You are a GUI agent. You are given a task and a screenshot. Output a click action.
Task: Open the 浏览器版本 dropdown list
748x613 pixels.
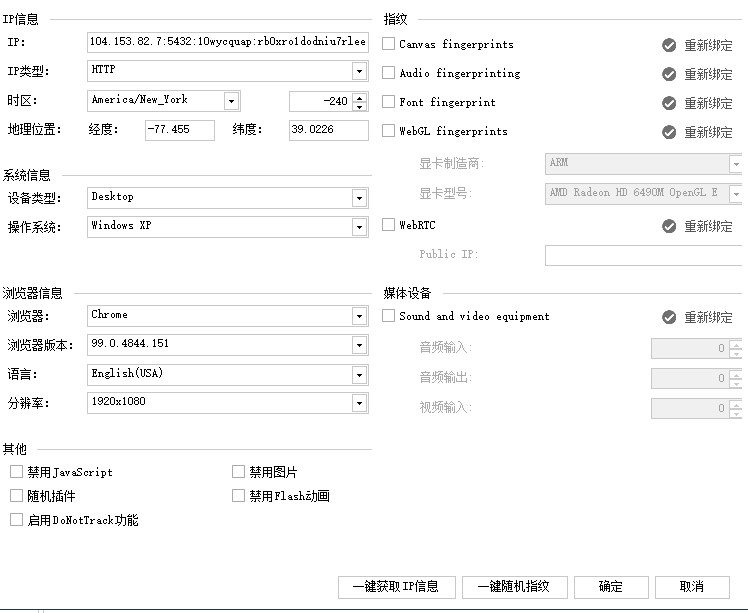click(x=359, y=345)
